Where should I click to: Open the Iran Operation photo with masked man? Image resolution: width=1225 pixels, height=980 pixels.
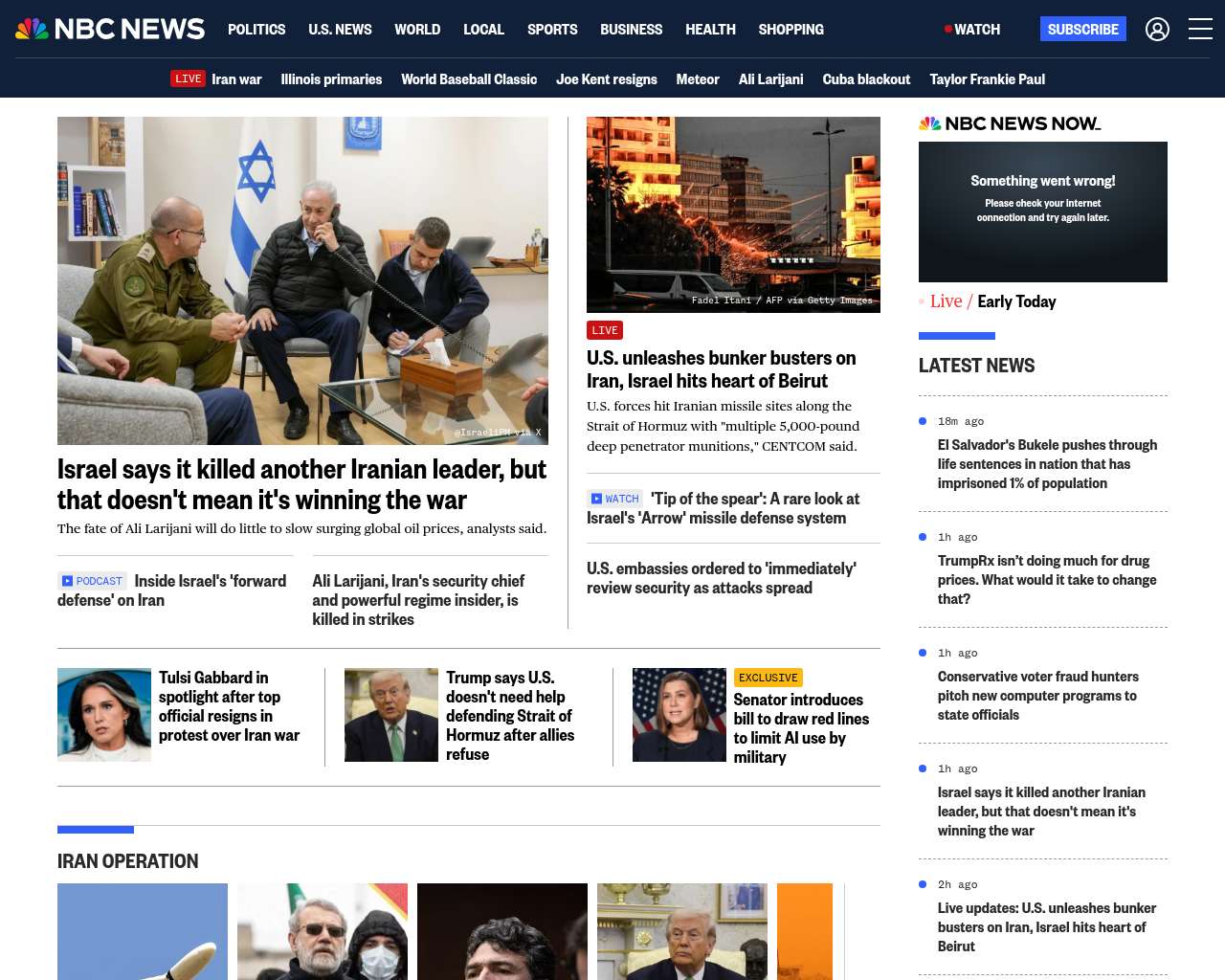tap(323, 931)
